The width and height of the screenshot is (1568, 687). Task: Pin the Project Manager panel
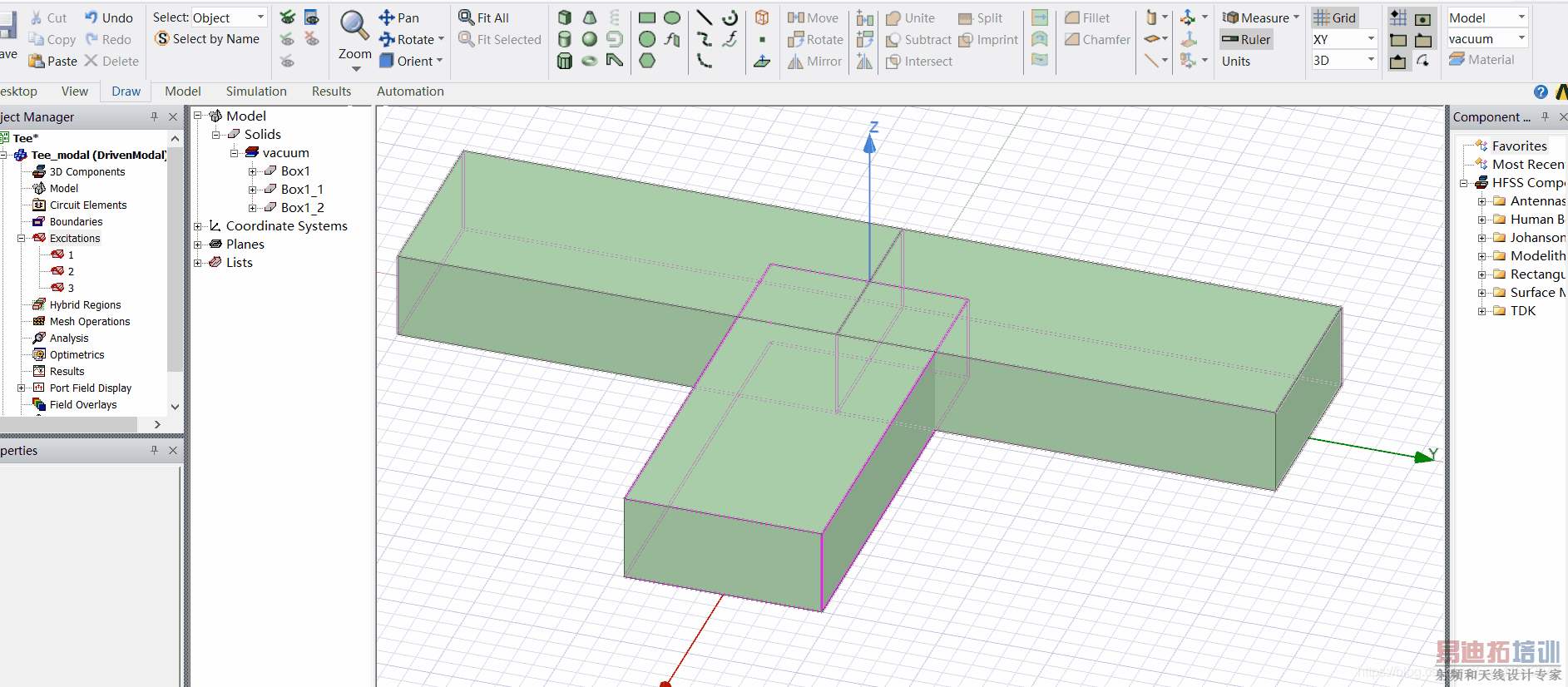coord(154,117)
